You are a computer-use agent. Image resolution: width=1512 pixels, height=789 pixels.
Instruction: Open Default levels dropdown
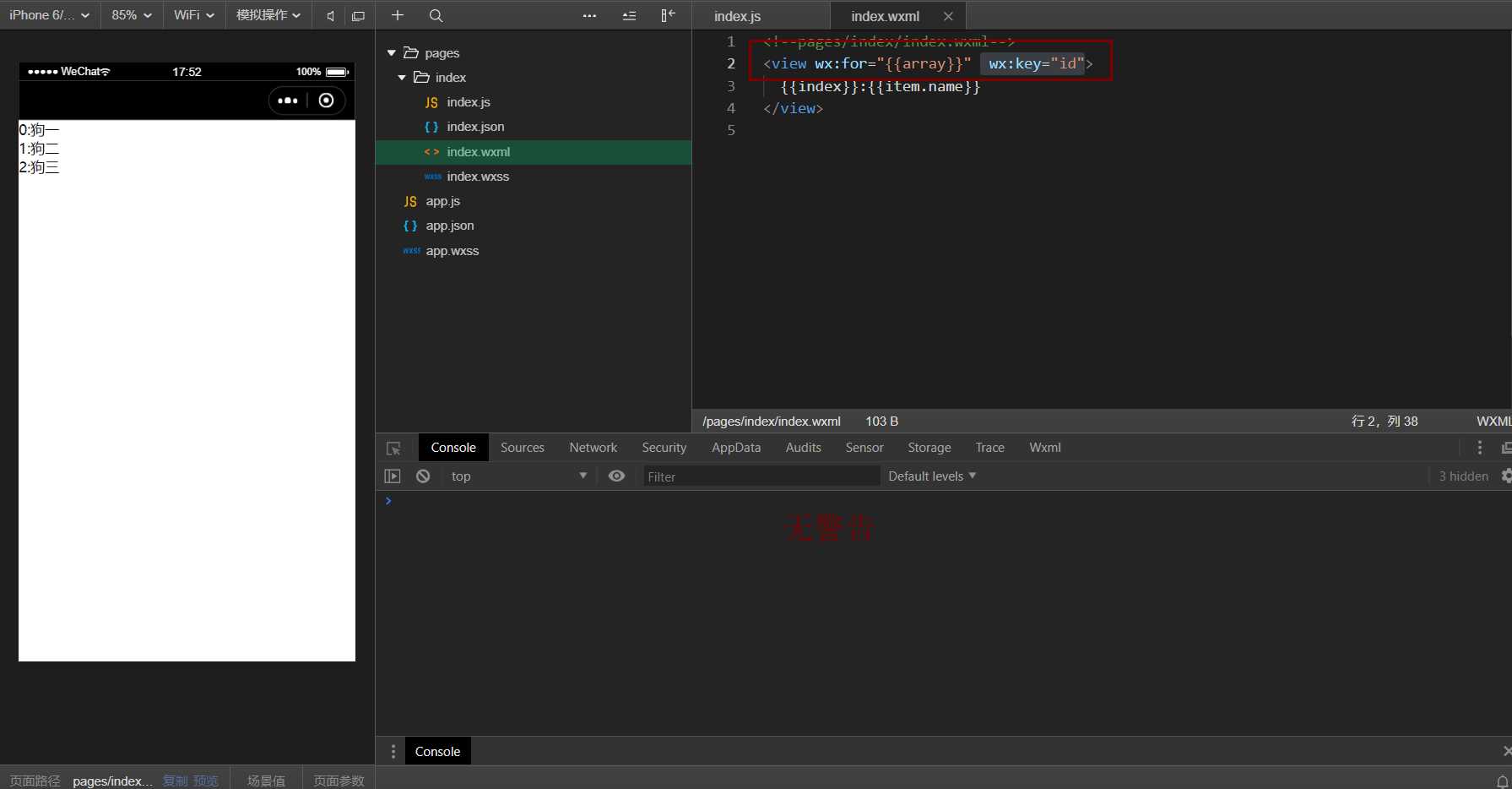click(x=932, y=476)
